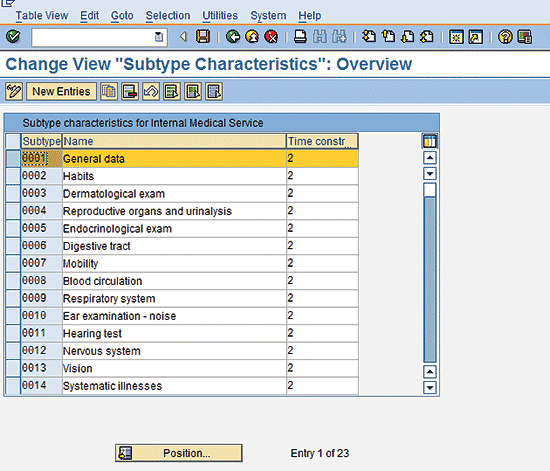This screenshot has width=550, height=471.
Task: Click the yellow Help question mark icon
Action: (505, 36)
